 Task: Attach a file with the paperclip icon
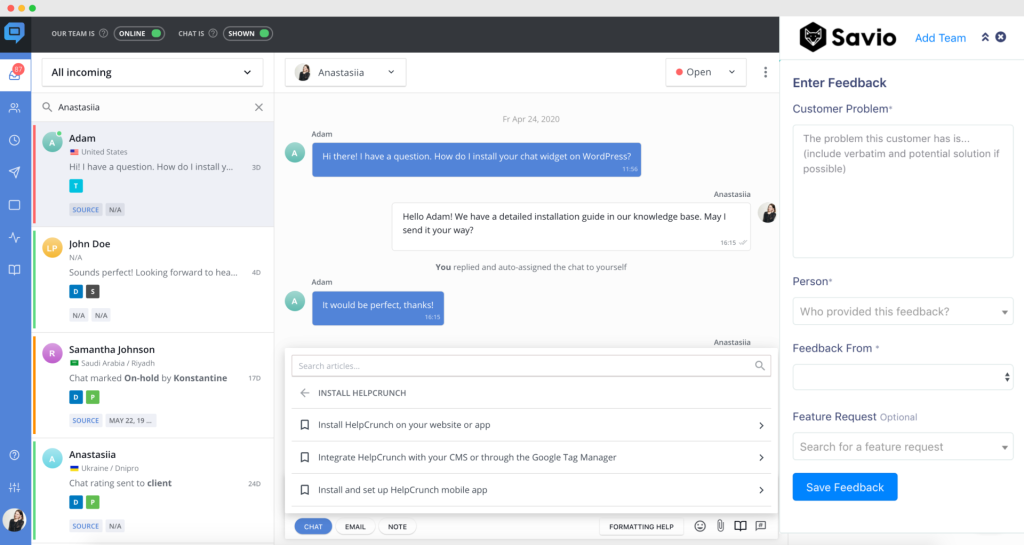(x=720, y=526)
